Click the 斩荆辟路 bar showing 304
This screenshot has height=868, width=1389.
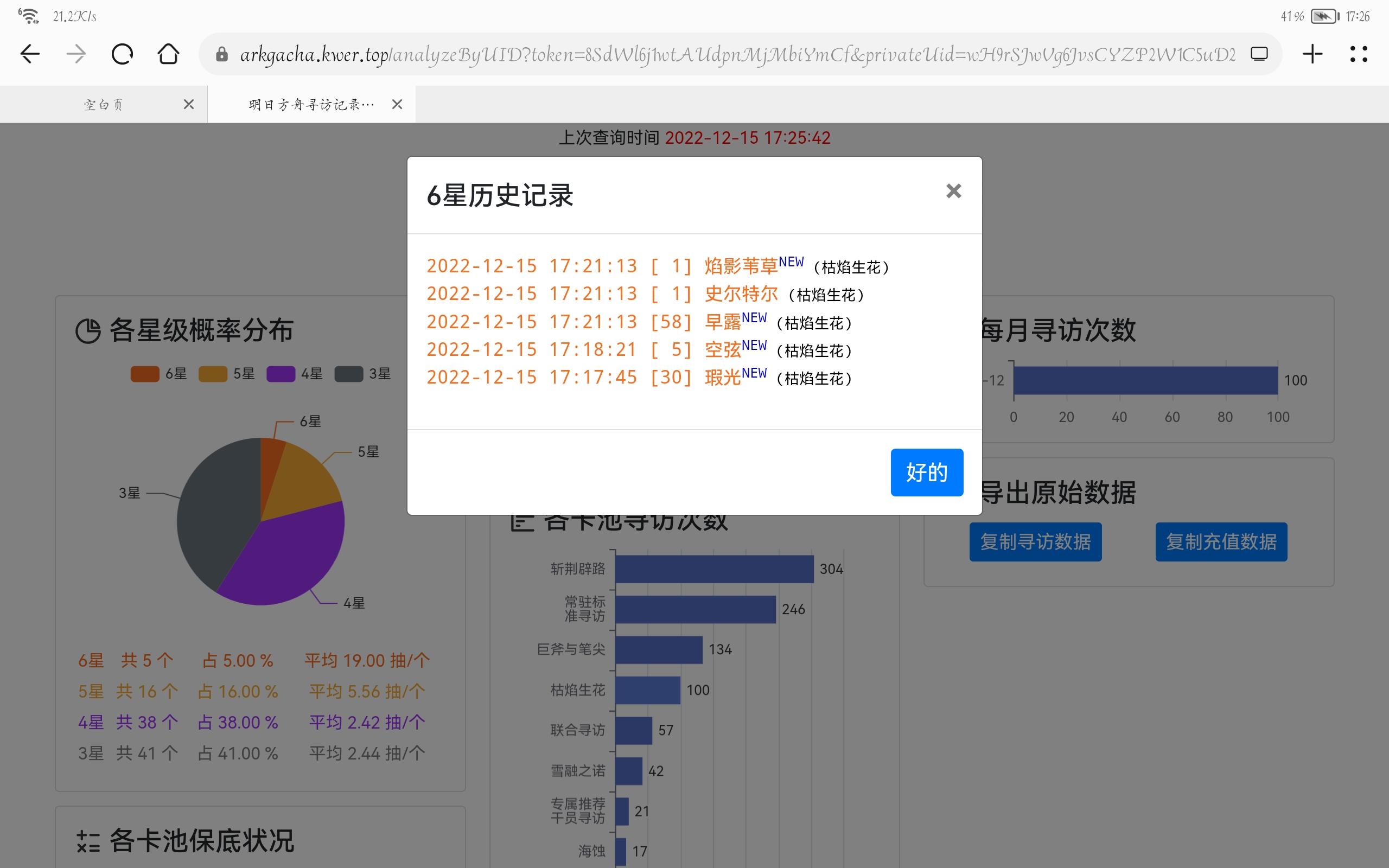coord(715,569)
